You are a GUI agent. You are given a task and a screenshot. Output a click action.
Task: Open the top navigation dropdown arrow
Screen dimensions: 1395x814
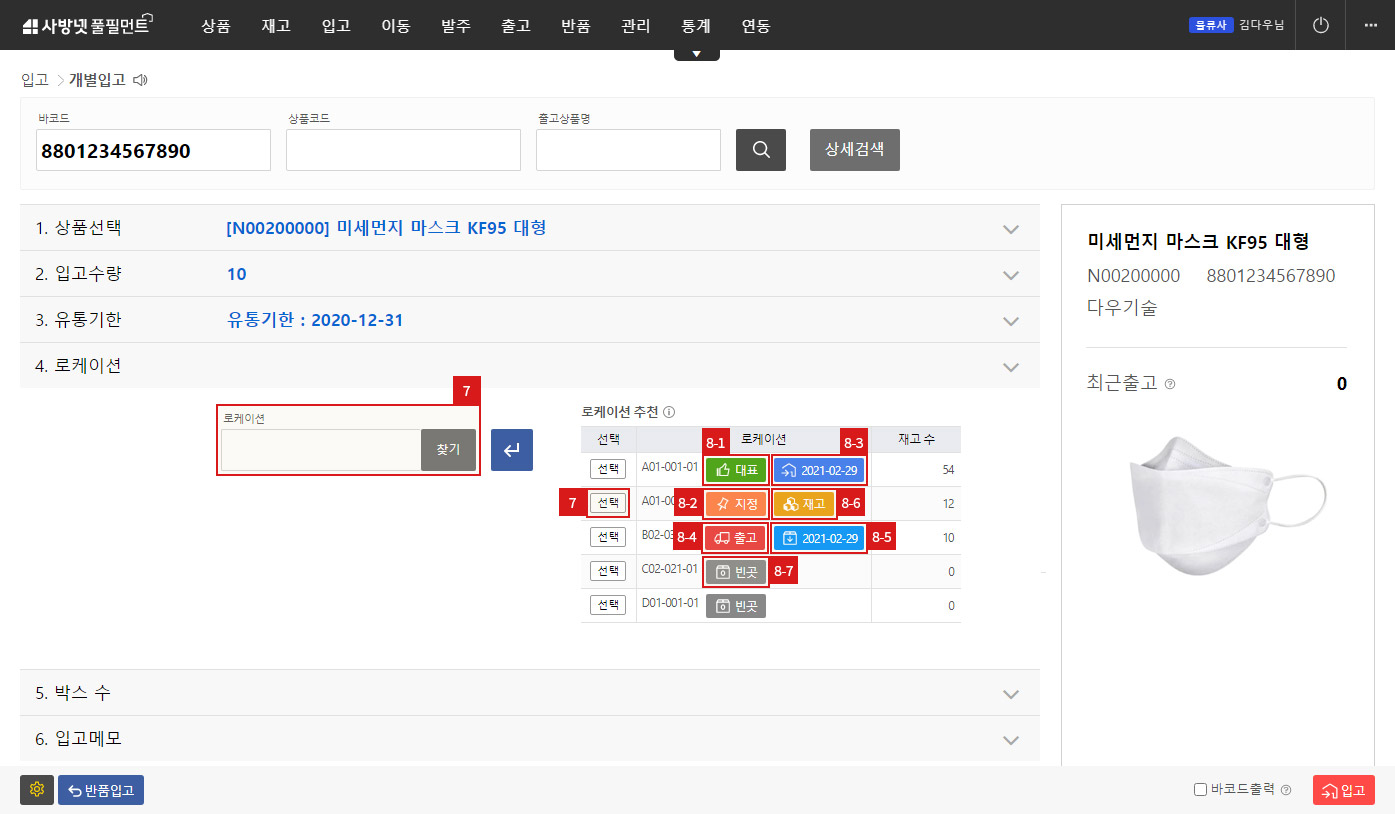[697, 54]
